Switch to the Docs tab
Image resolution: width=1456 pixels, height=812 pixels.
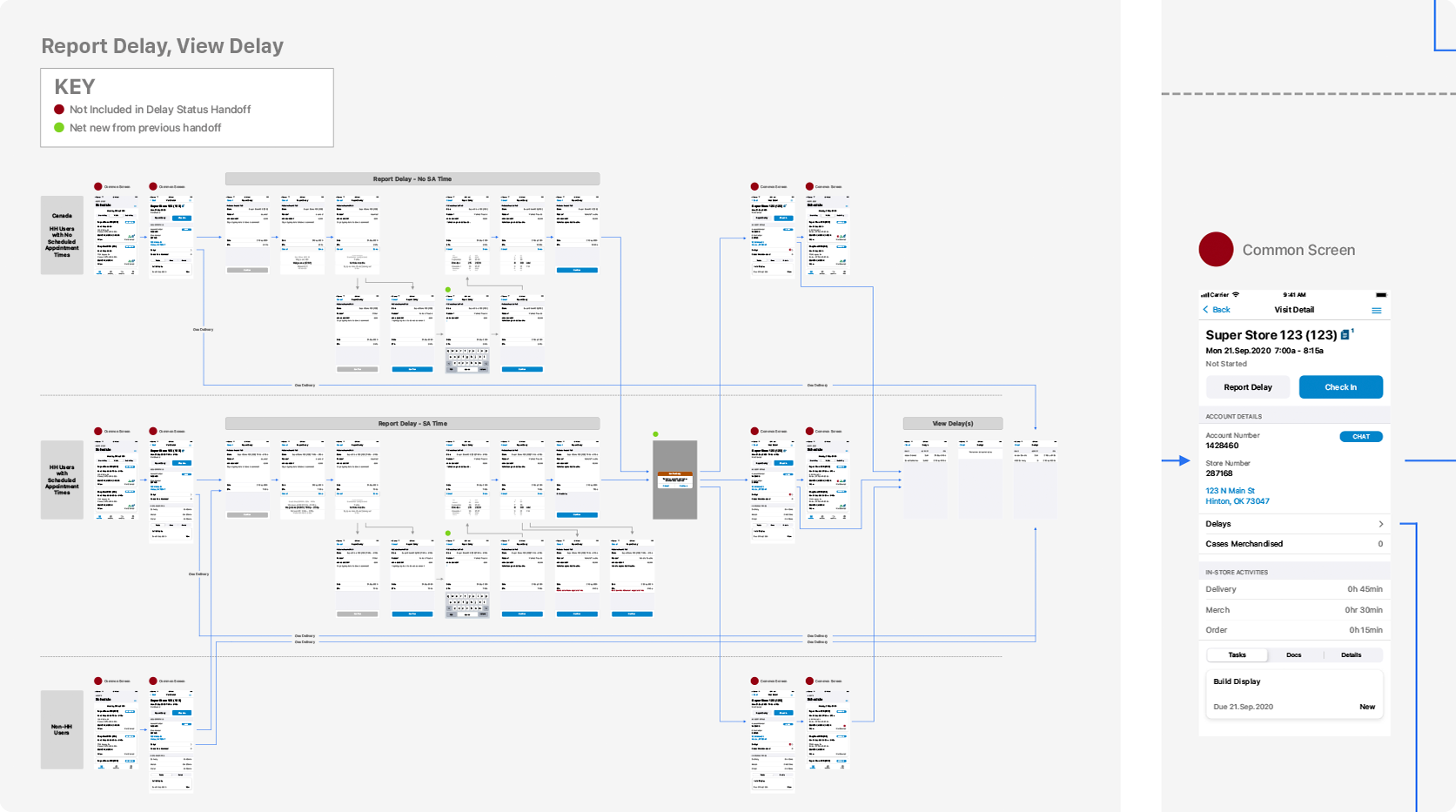coord(1294,655)
